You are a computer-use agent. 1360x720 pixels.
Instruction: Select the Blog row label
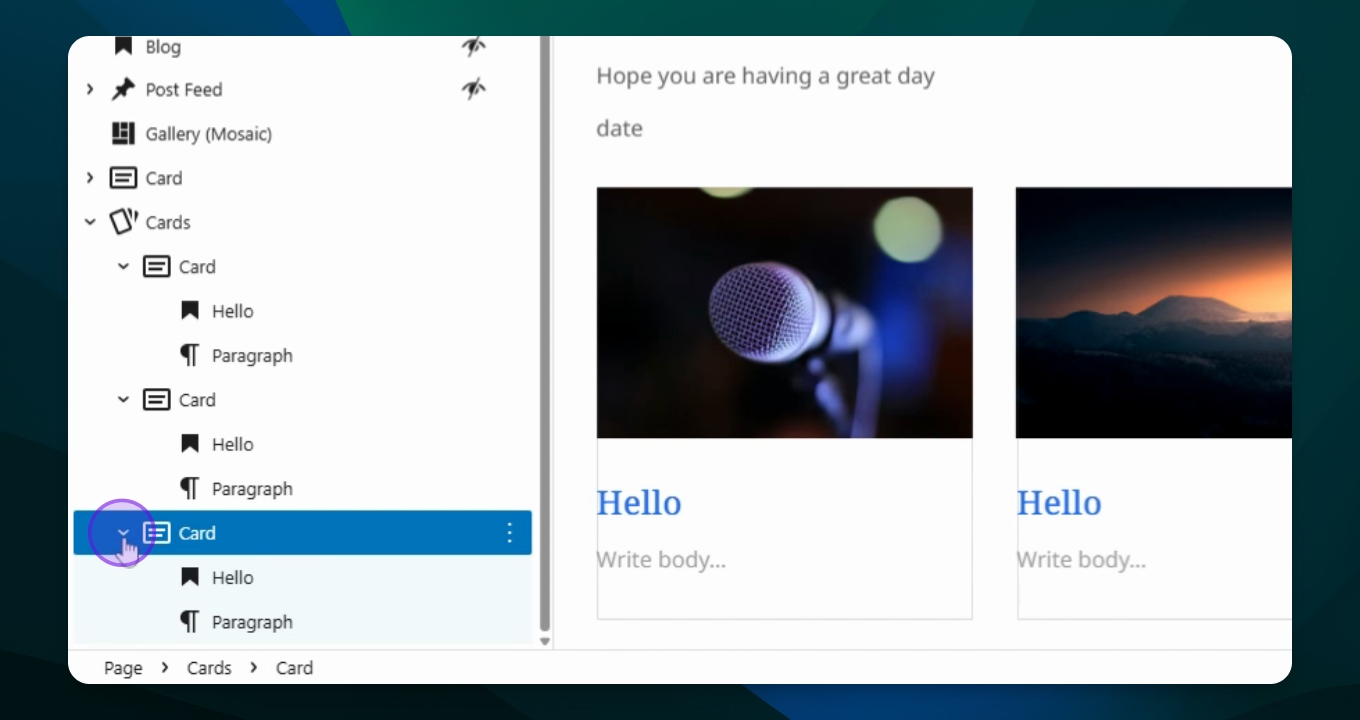click(x=163, y=47)
